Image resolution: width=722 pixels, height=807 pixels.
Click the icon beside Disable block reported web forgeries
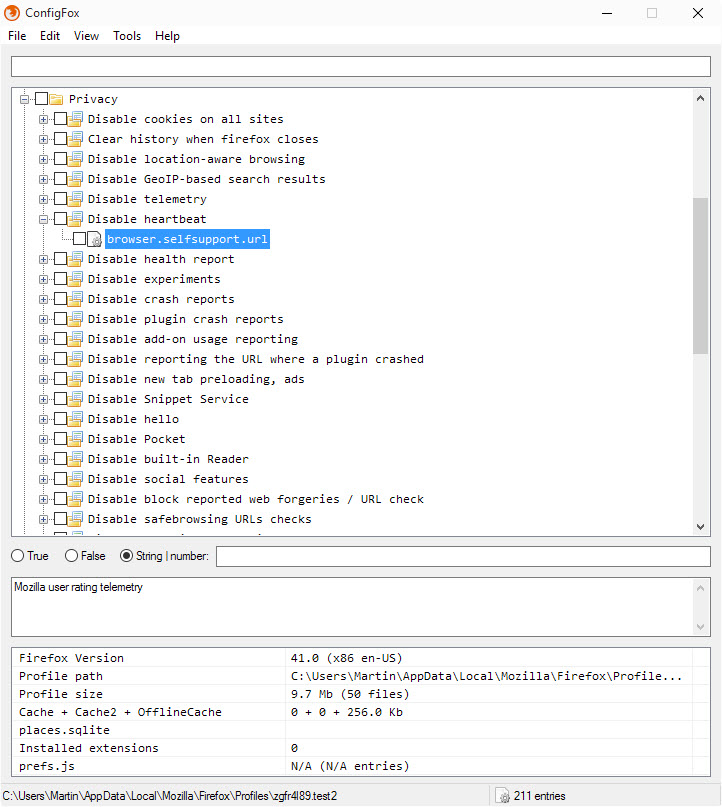[75, 499]
